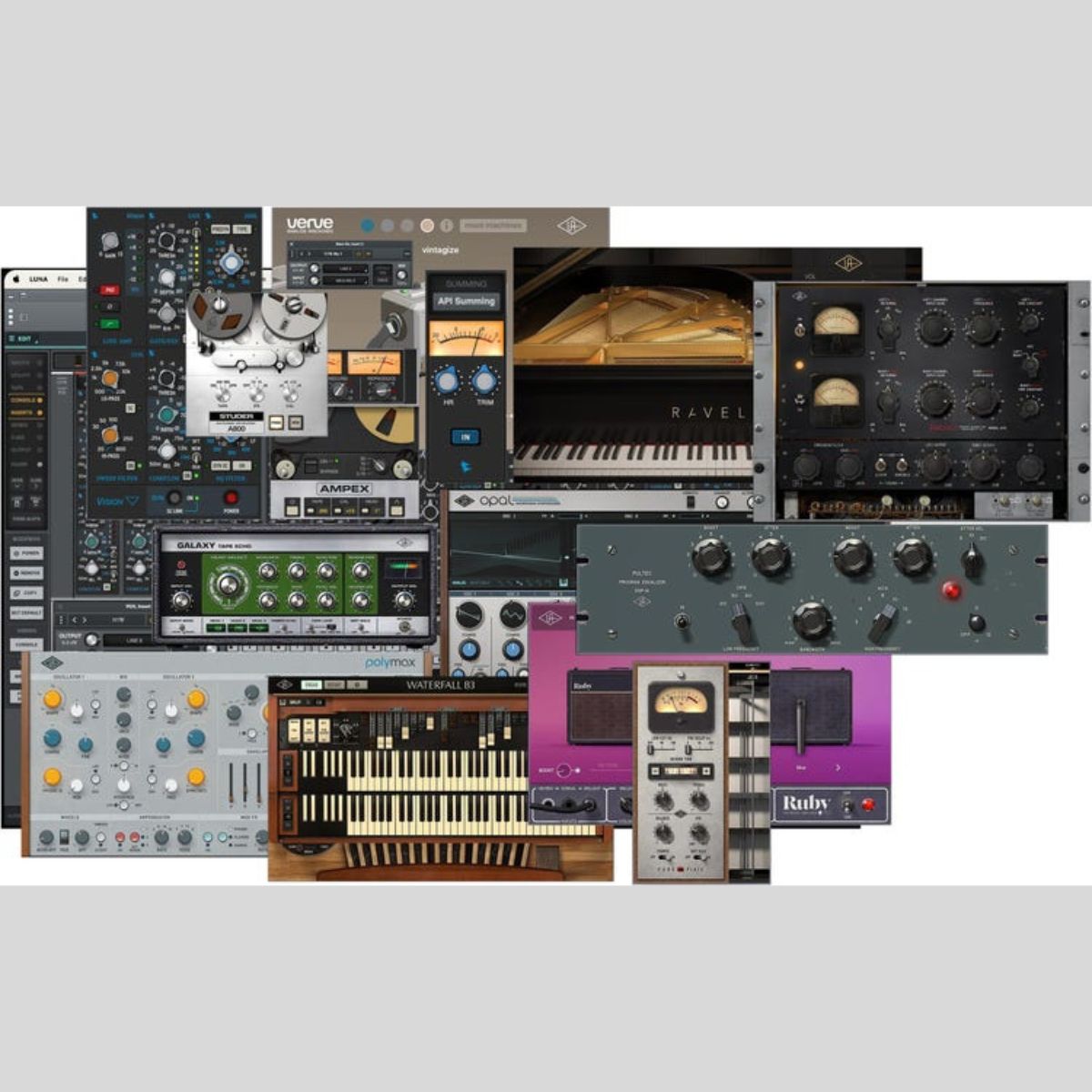Image resolution: width=1092 pixels, height=1092 pixels.
Task: Engage the IN button on API Summing
Action: pyautogui.click(x=467, y=437)
